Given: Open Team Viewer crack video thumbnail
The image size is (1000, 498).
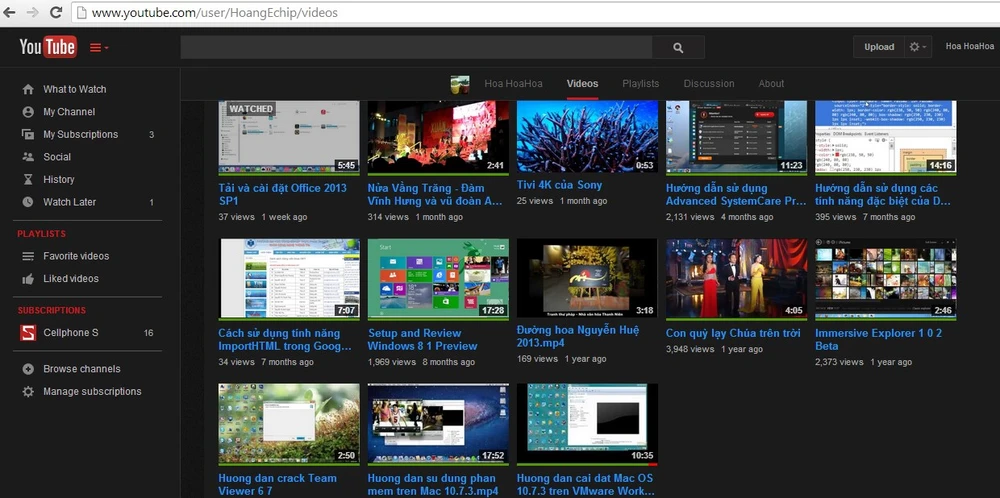Looking at the screenshot, I should (x=289, y=424).
